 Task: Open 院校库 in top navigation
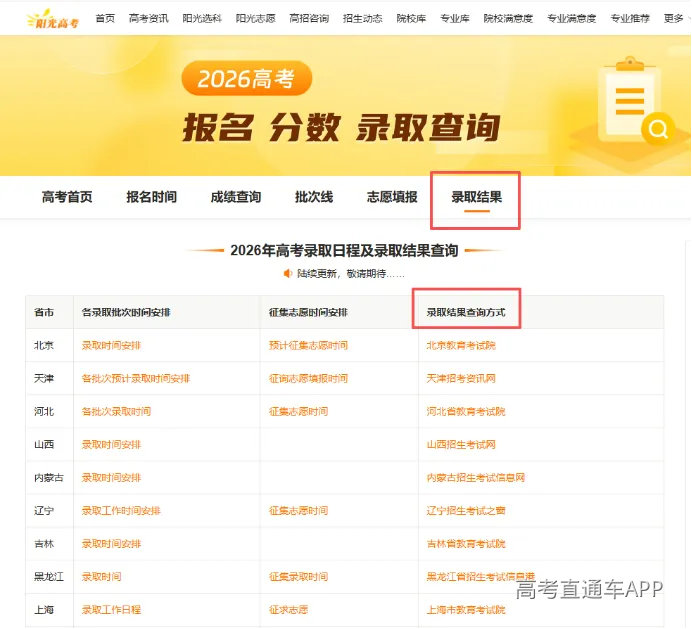pos(411,19)
